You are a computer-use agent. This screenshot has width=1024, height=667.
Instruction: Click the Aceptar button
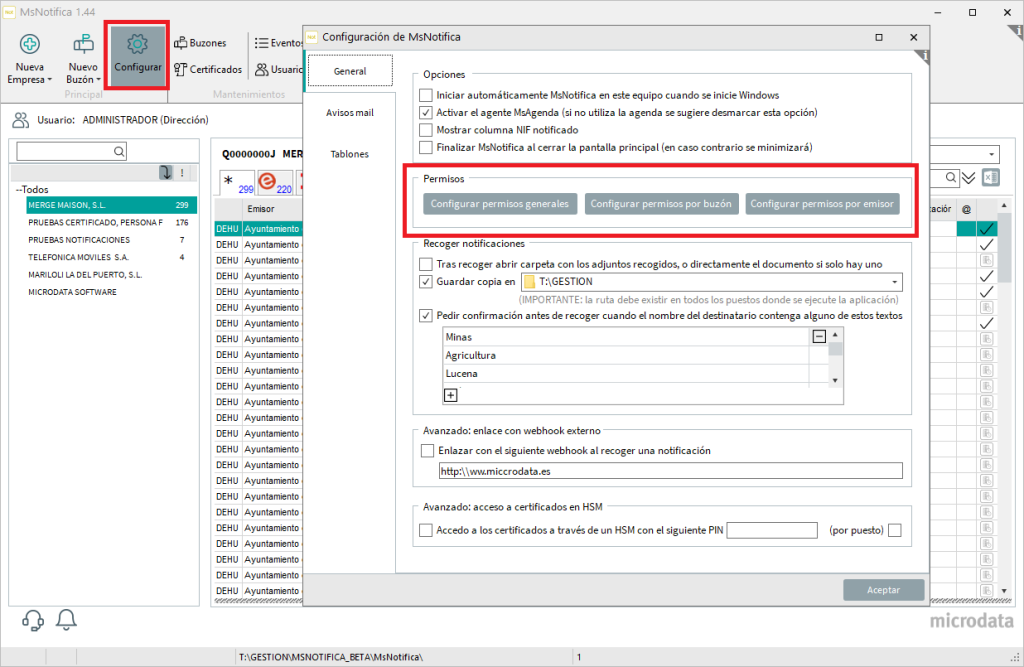coord(884,590)
